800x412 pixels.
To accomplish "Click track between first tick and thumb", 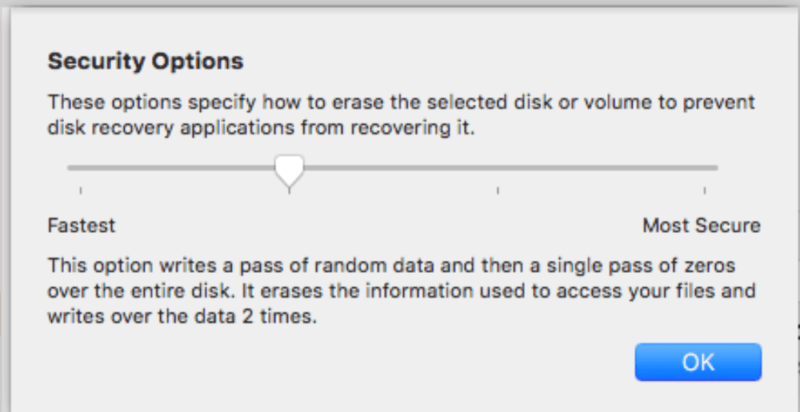I will click(184, 168).
